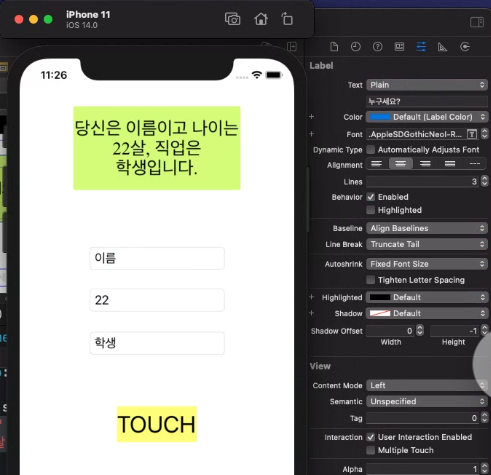The image size is (491, 475).
Task: Click Shadow Offset Width stepper
Action: click(420, 331)
